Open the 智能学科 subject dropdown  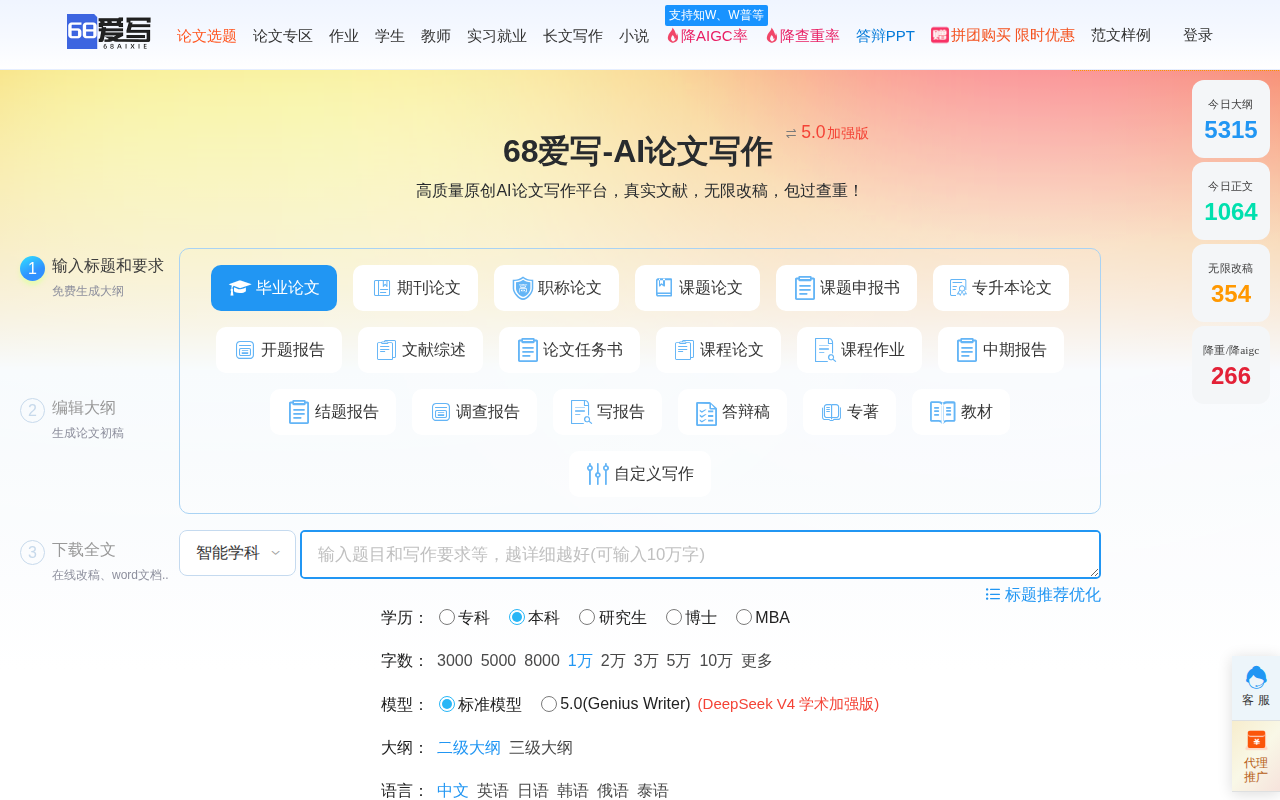tap(238, 553)
